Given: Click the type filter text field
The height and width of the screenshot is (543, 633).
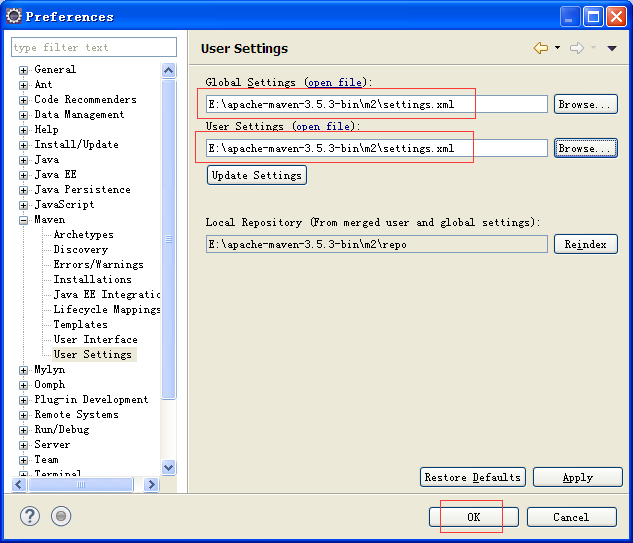Looking at the screenshot, I should tap(94, 47).
